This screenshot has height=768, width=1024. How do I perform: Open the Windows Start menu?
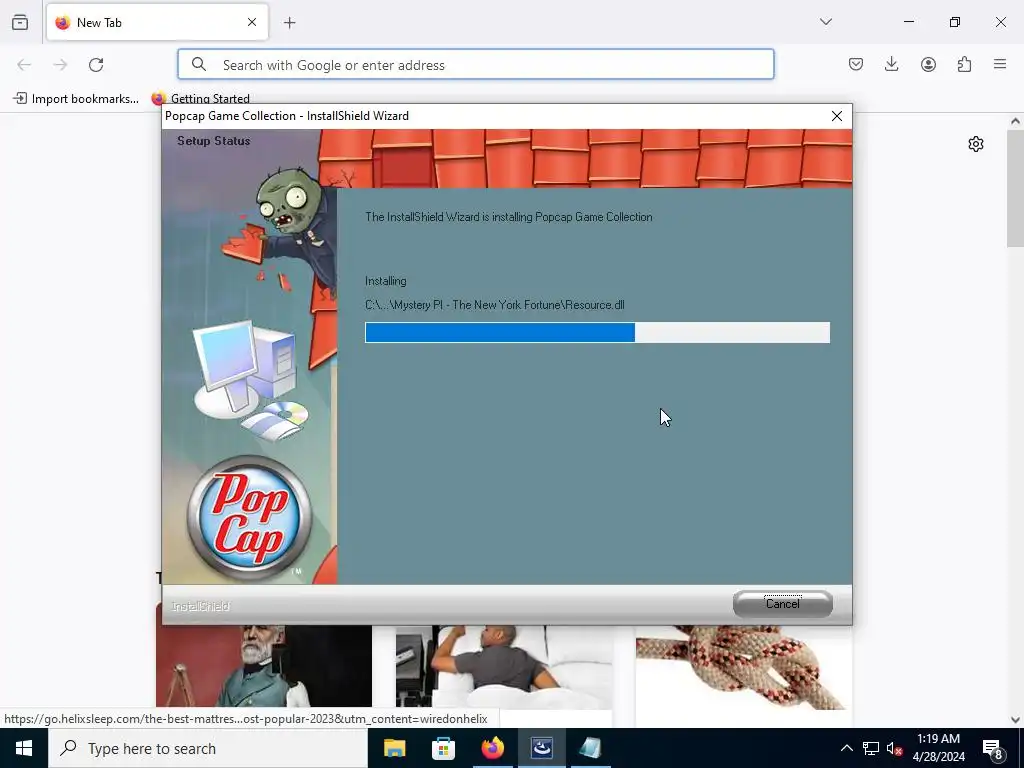point(24,748)
